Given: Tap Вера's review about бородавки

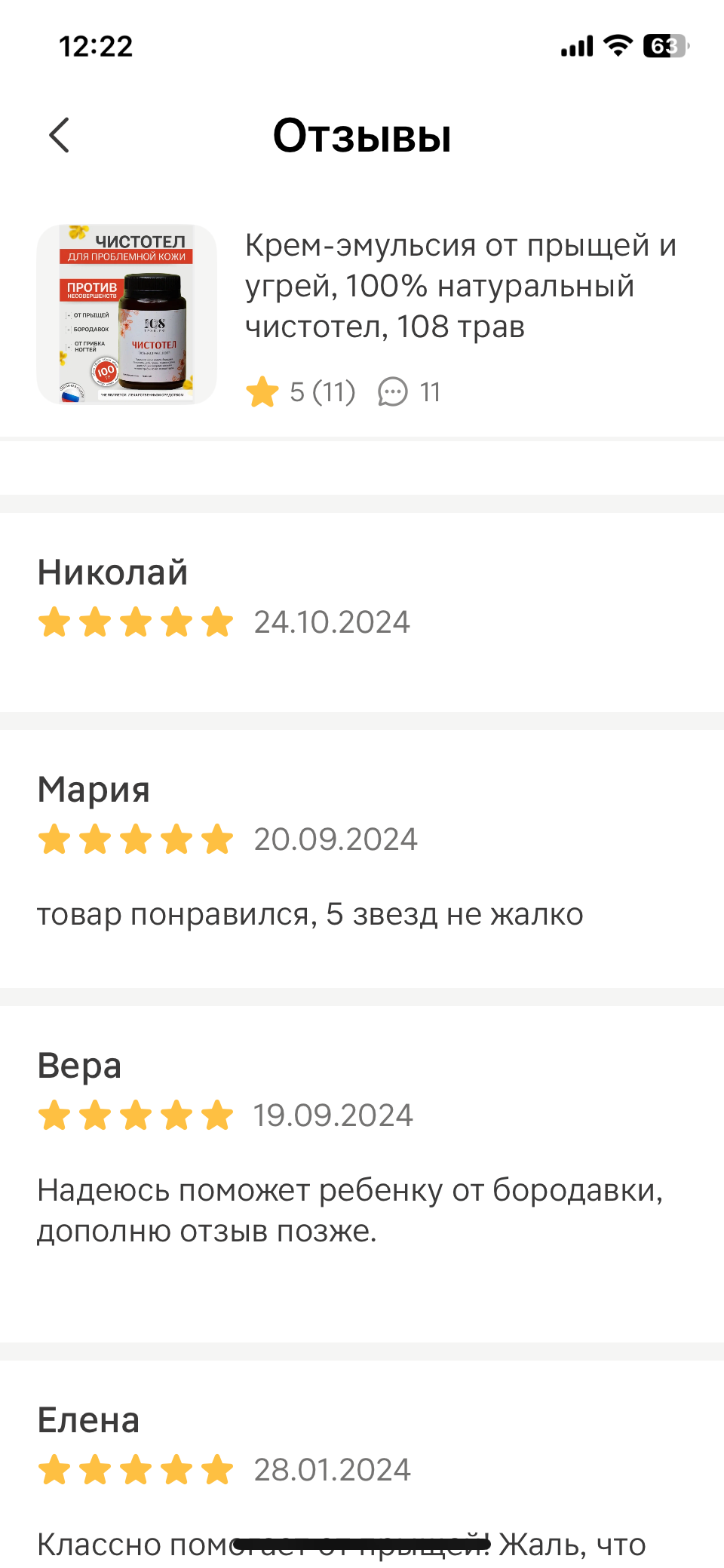Looking at the screenshot, I should pos(350,1211).
